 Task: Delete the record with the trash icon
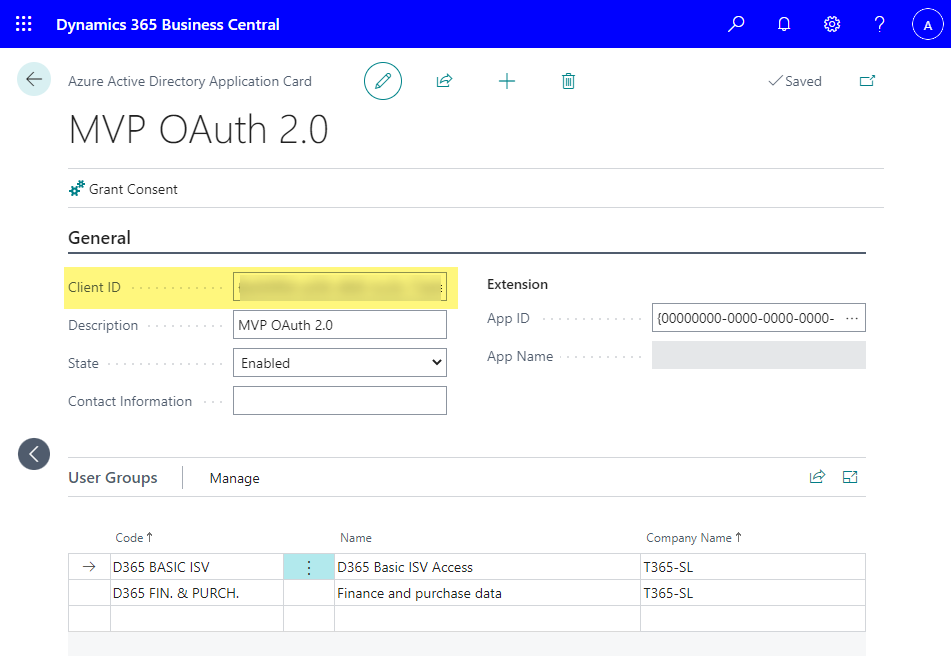568,81
